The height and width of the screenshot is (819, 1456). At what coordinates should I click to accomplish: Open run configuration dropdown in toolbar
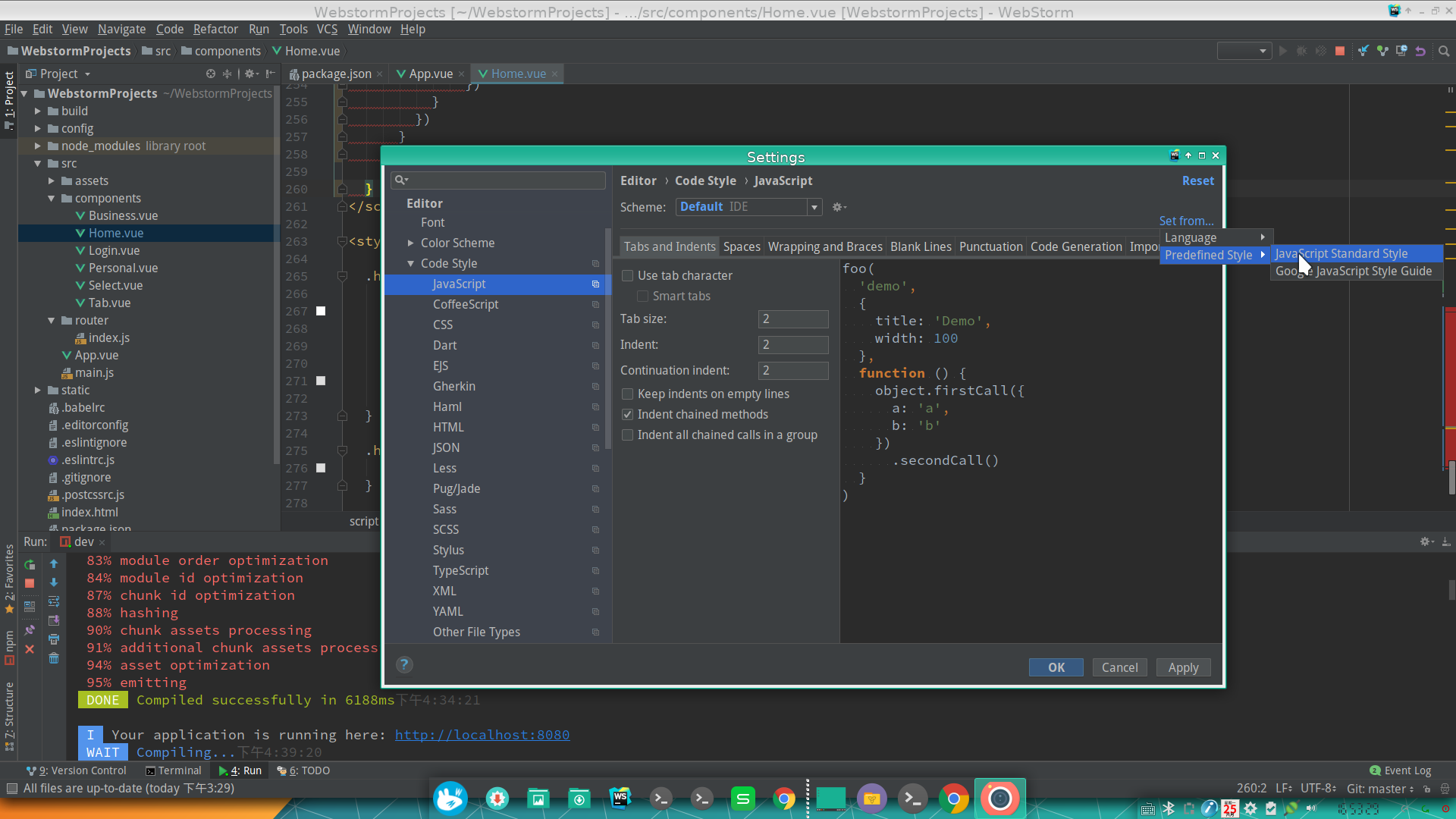click(1244, 51)
